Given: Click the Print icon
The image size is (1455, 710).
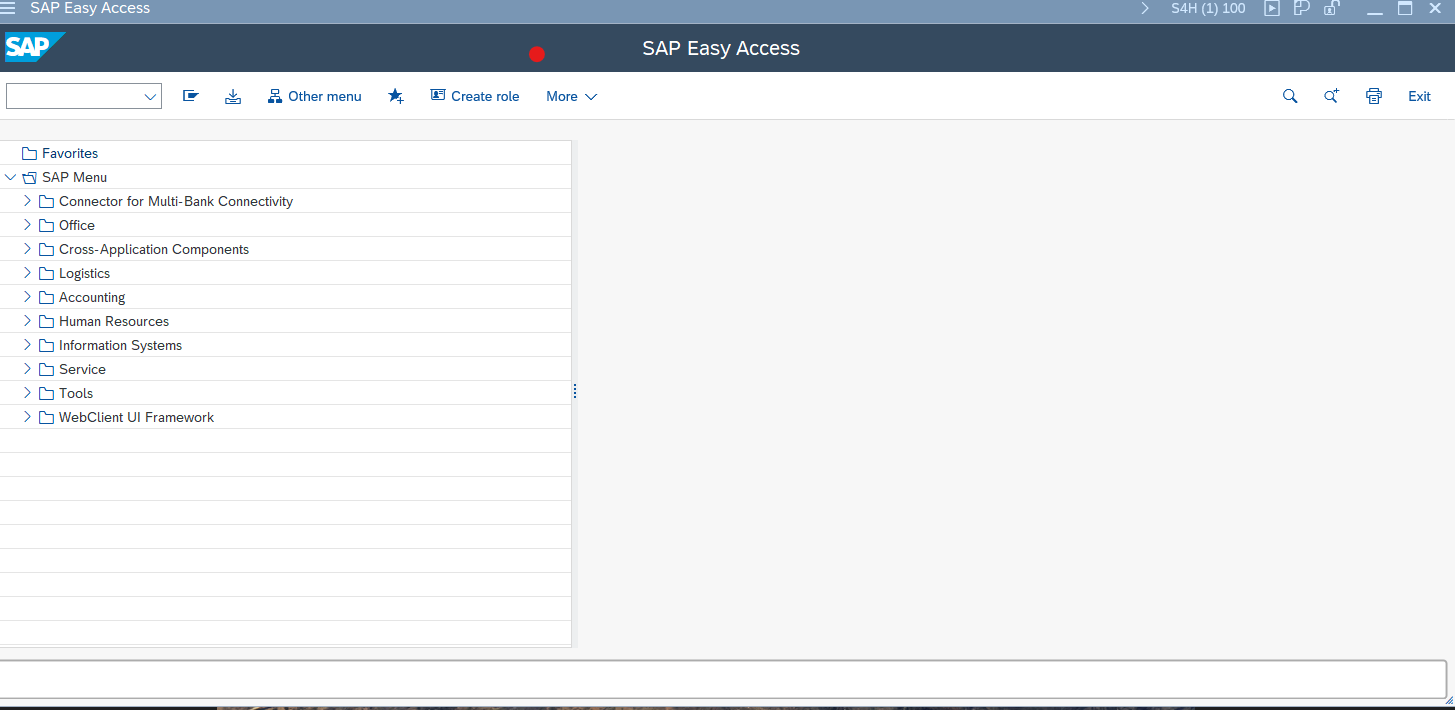Looking at the screenshot, I should pos(1374,96).
